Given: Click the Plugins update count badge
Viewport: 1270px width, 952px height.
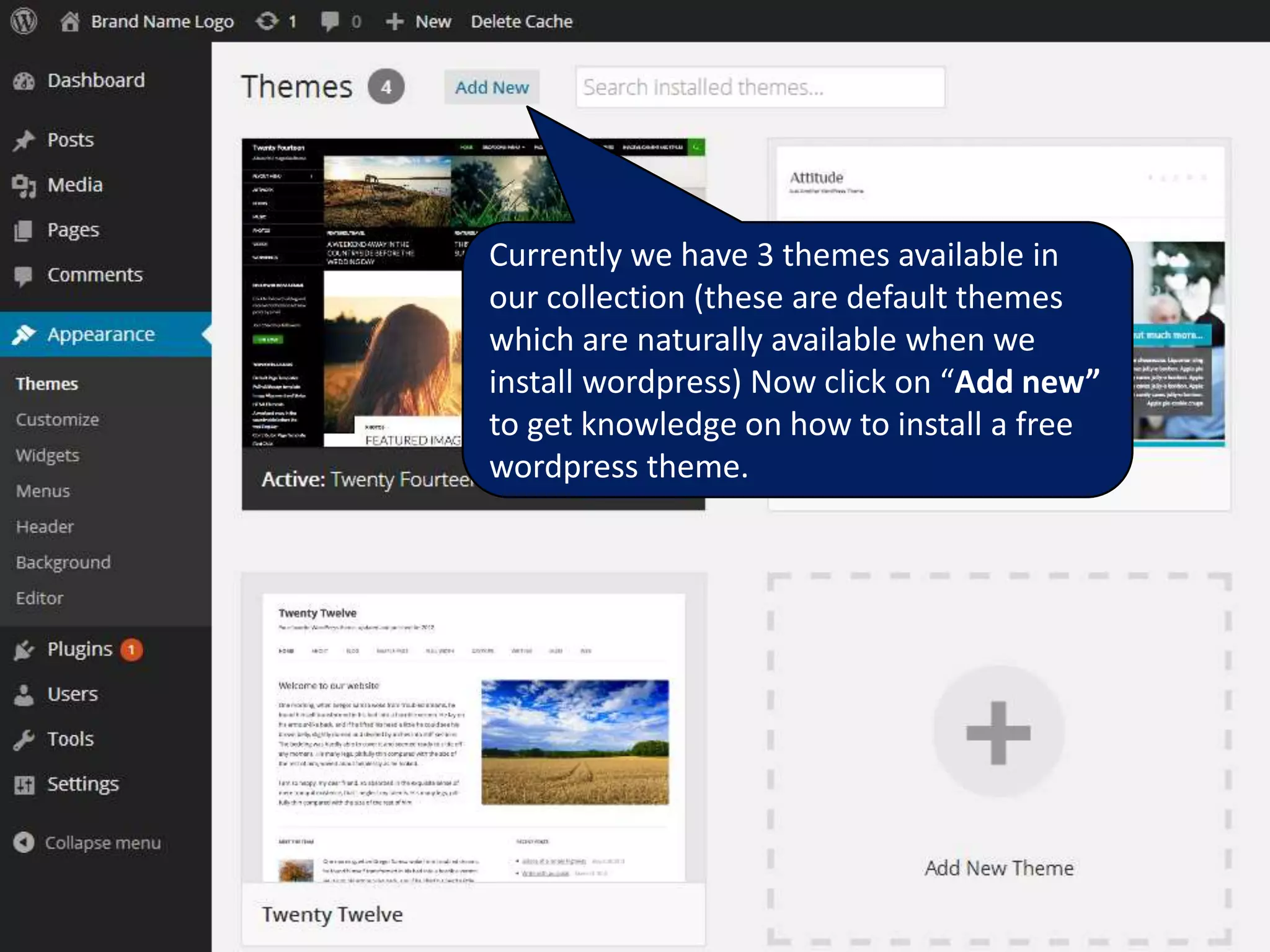Looking at the screenshot, I should 131,650.
